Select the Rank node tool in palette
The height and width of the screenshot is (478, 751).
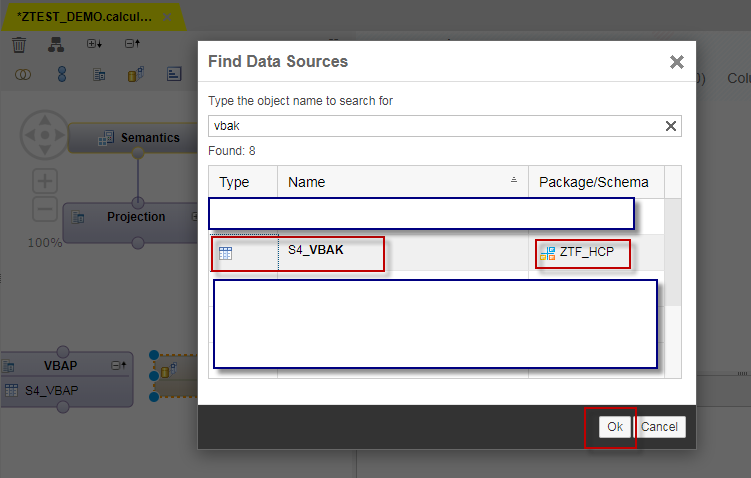[x=174, y=74]
